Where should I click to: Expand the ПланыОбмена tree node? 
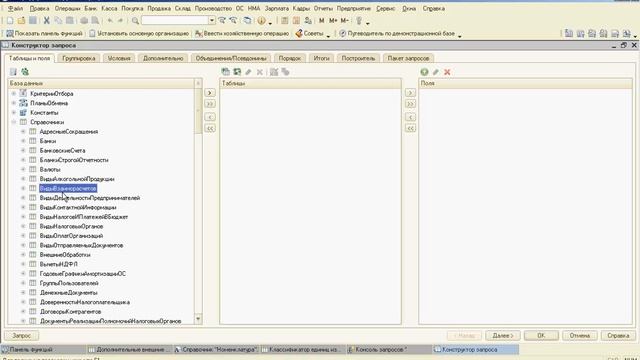(13, 103)
